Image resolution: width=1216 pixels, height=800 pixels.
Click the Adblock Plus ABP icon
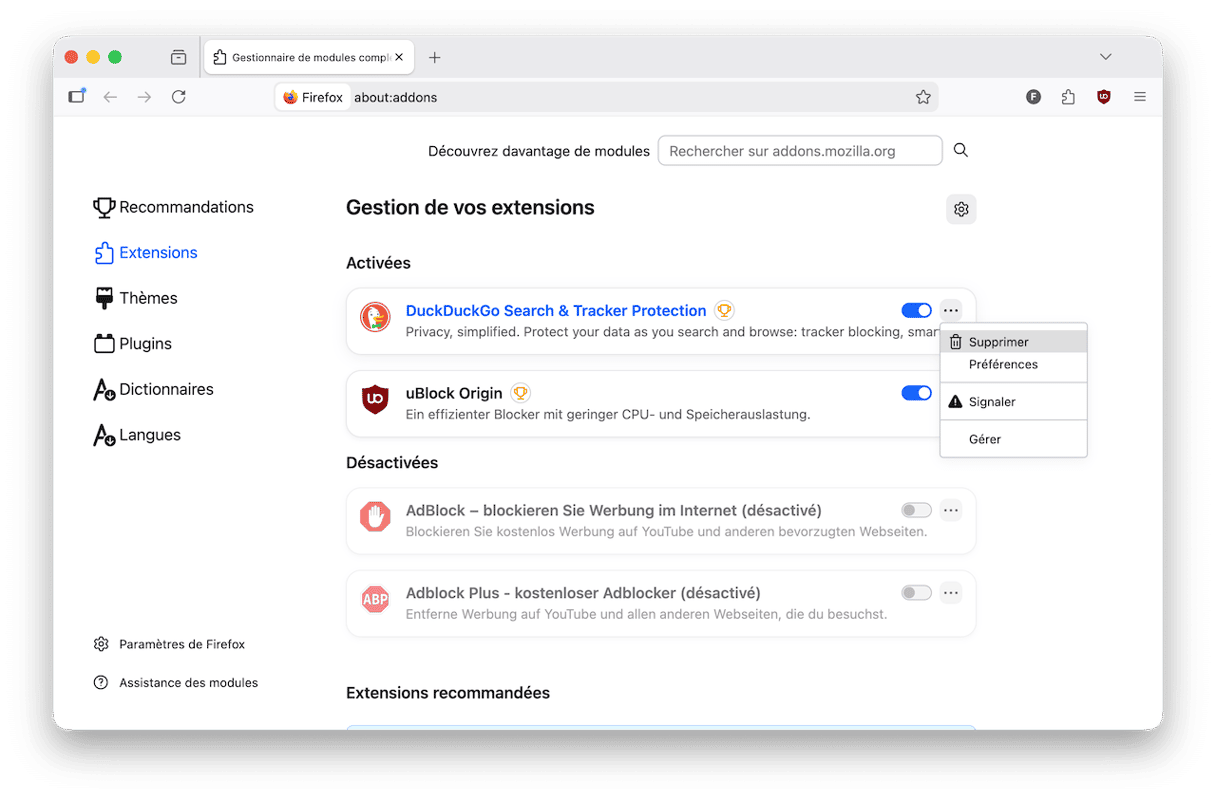point(375,600)
